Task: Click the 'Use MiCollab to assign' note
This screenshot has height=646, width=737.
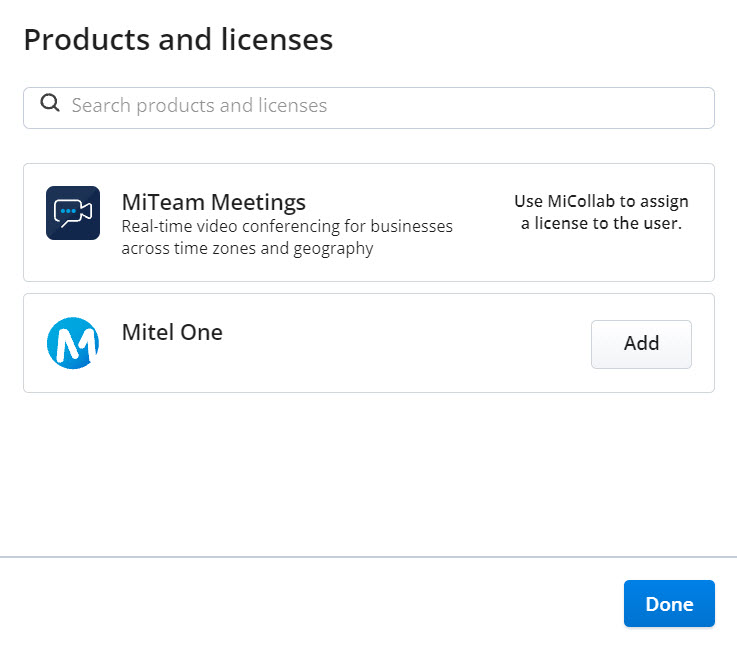Action: pos(601,201)
